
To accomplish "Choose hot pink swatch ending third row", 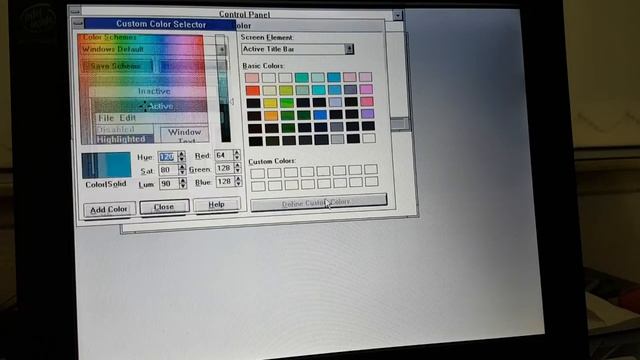I will tap(367, 101).
